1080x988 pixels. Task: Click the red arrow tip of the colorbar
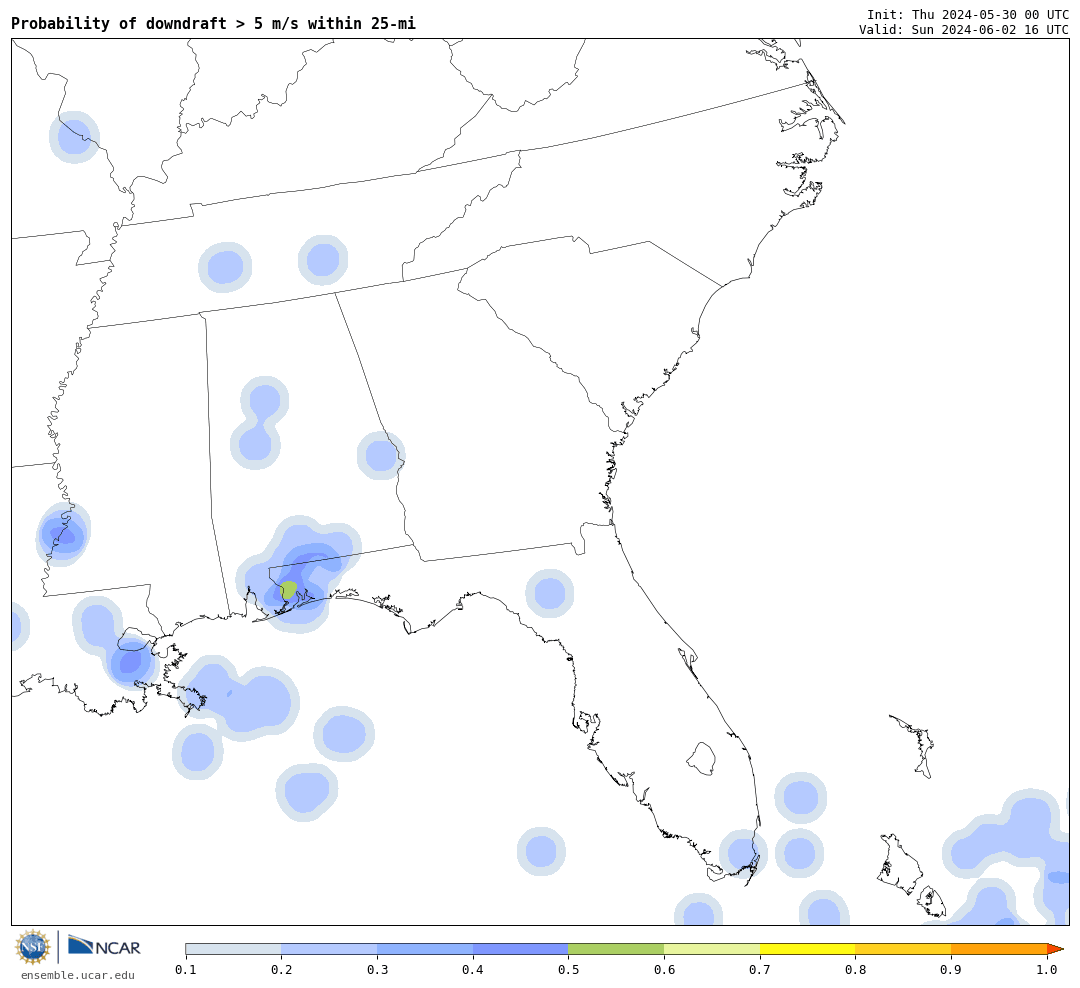(1055, 949)
